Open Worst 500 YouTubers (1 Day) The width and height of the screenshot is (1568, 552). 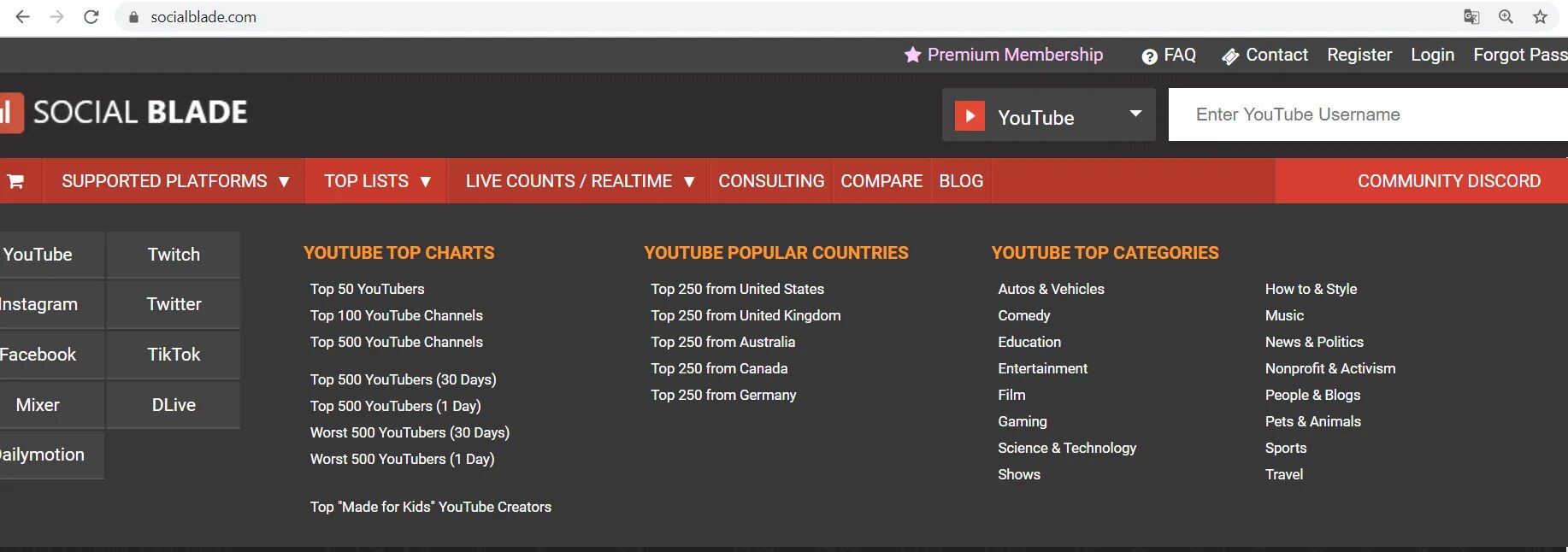[x=402, y=459]
